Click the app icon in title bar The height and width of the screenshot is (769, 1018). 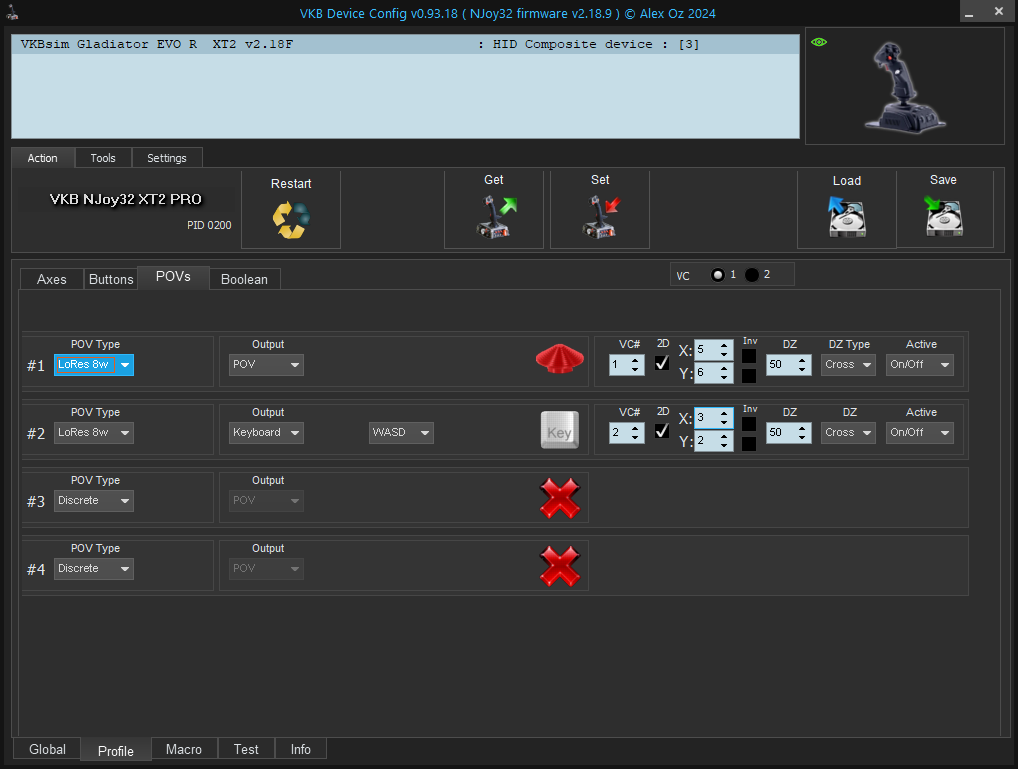point(12,12)
